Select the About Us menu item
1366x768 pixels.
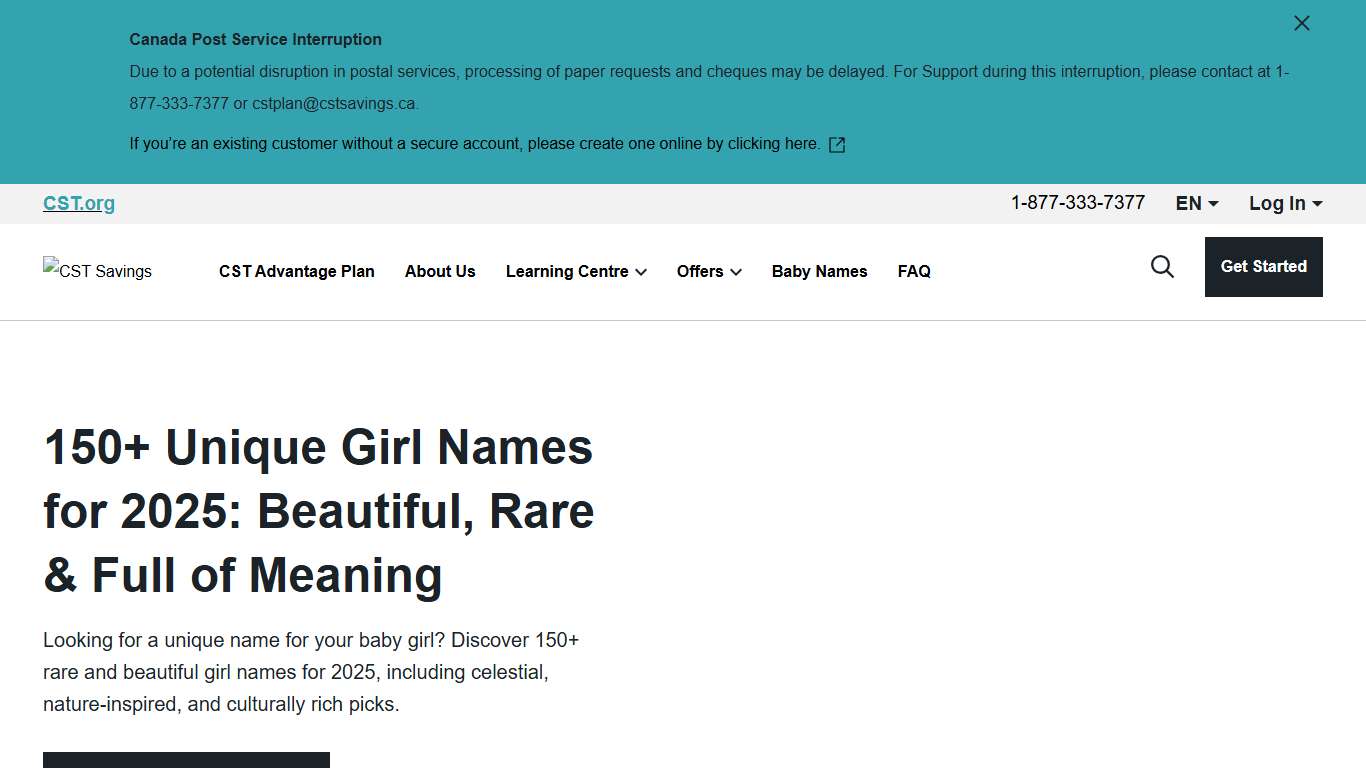click(440, 271)
